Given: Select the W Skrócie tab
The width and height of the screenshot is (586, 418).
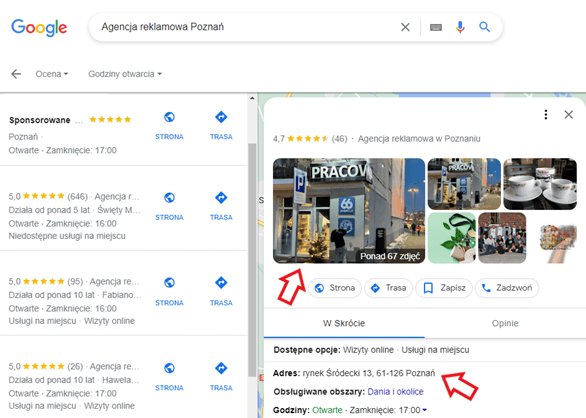Looking at the screenshot, I should (x=344, y=323).
